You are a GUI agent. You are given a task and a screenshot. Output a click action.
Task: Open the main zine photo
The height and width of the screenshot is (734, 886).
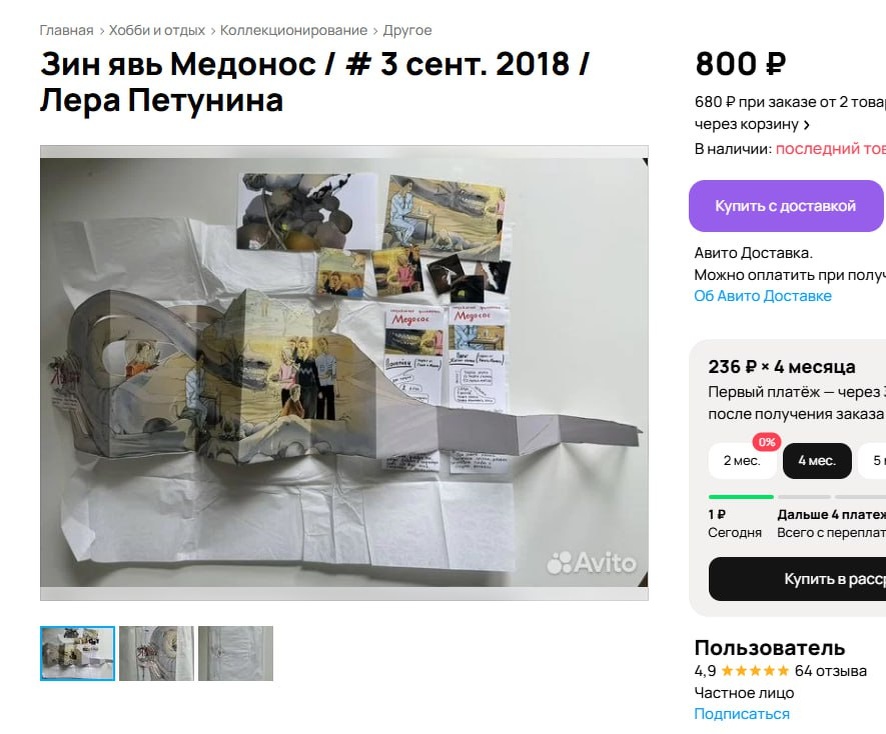click(344, 372)
